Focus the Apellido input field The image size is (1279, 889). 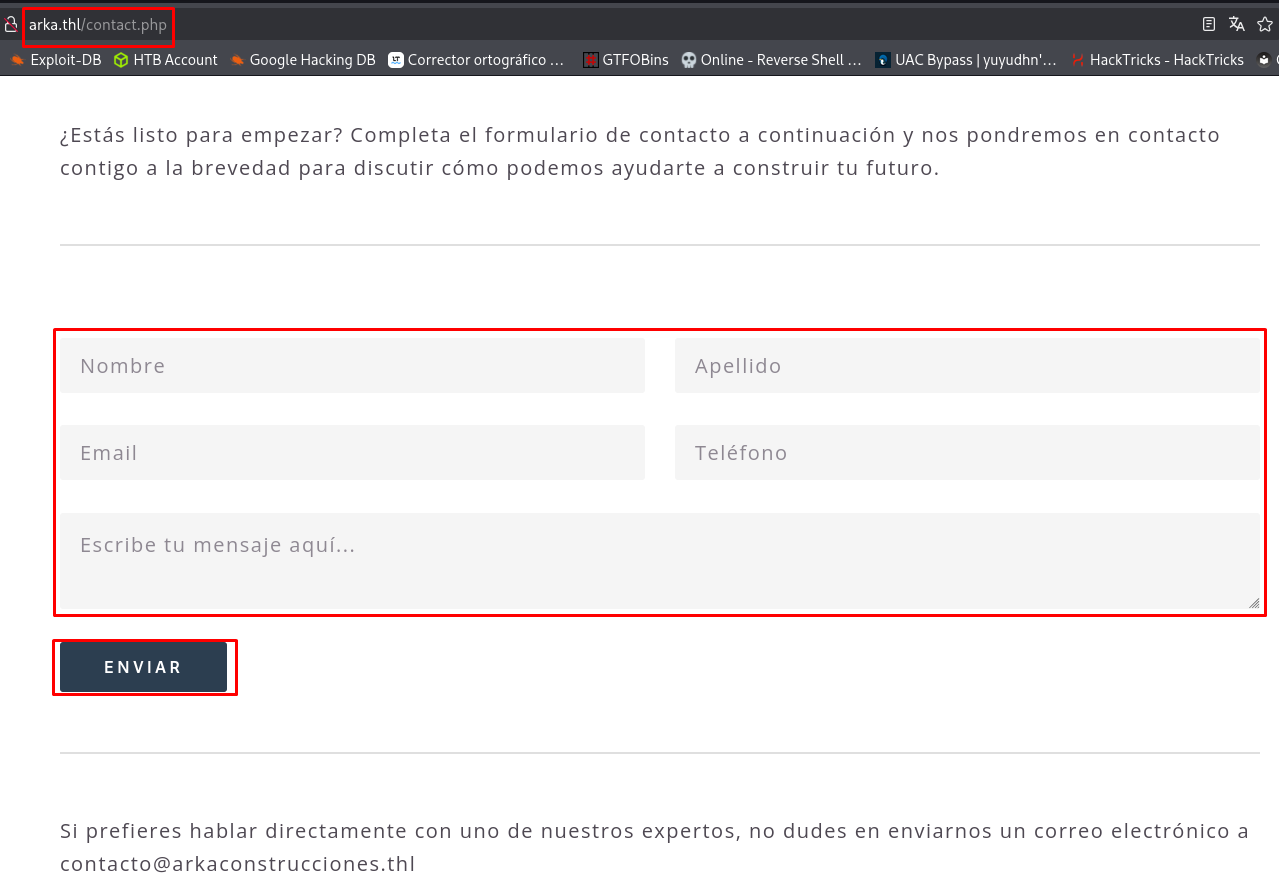(966, 366)
